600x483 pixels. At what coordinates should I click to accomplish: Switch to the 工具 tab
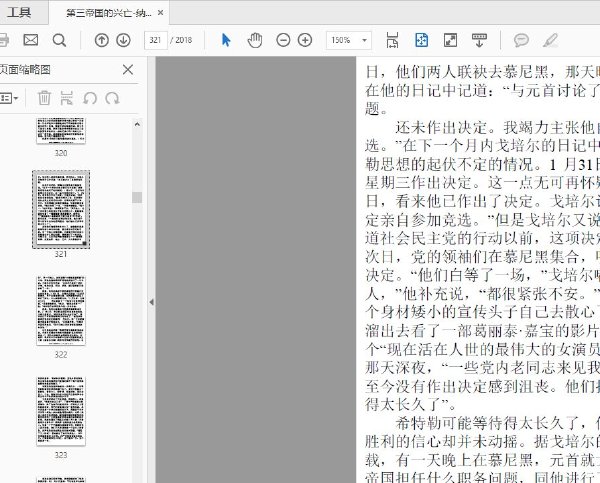(x=19, y=13)
